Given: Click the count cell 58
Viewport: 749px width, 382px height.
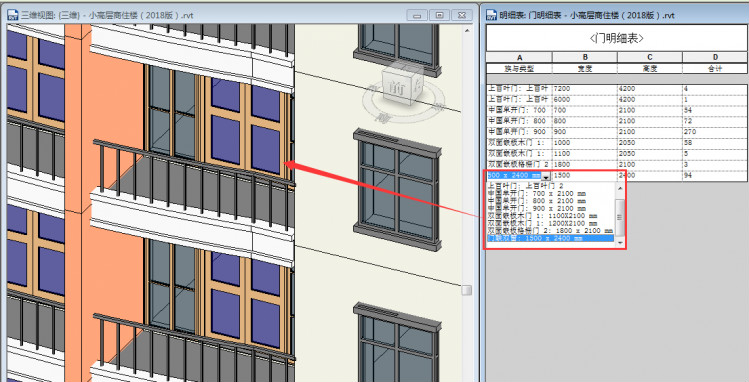Looking at the screenshot, I should (715, 143).
